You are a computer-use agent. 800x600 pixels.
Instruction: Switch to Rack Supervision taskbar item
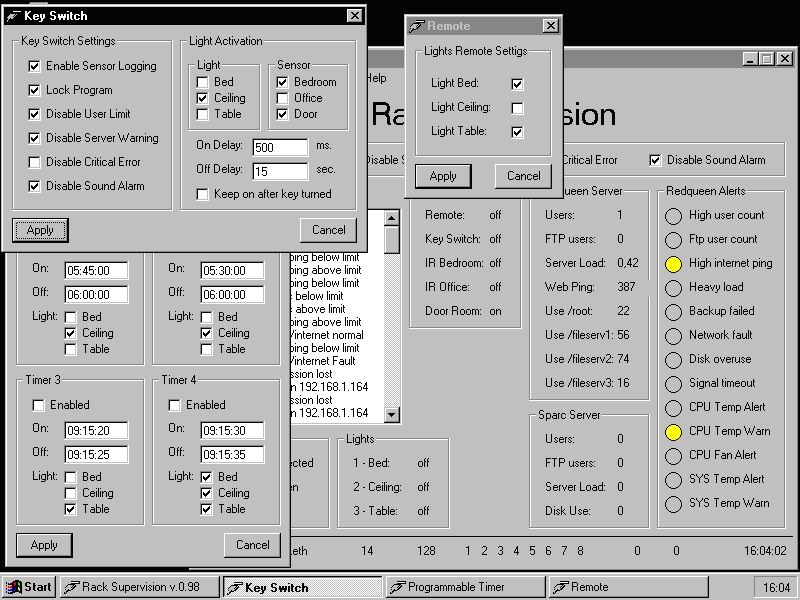pyautogui.click(x=139, y=587)
